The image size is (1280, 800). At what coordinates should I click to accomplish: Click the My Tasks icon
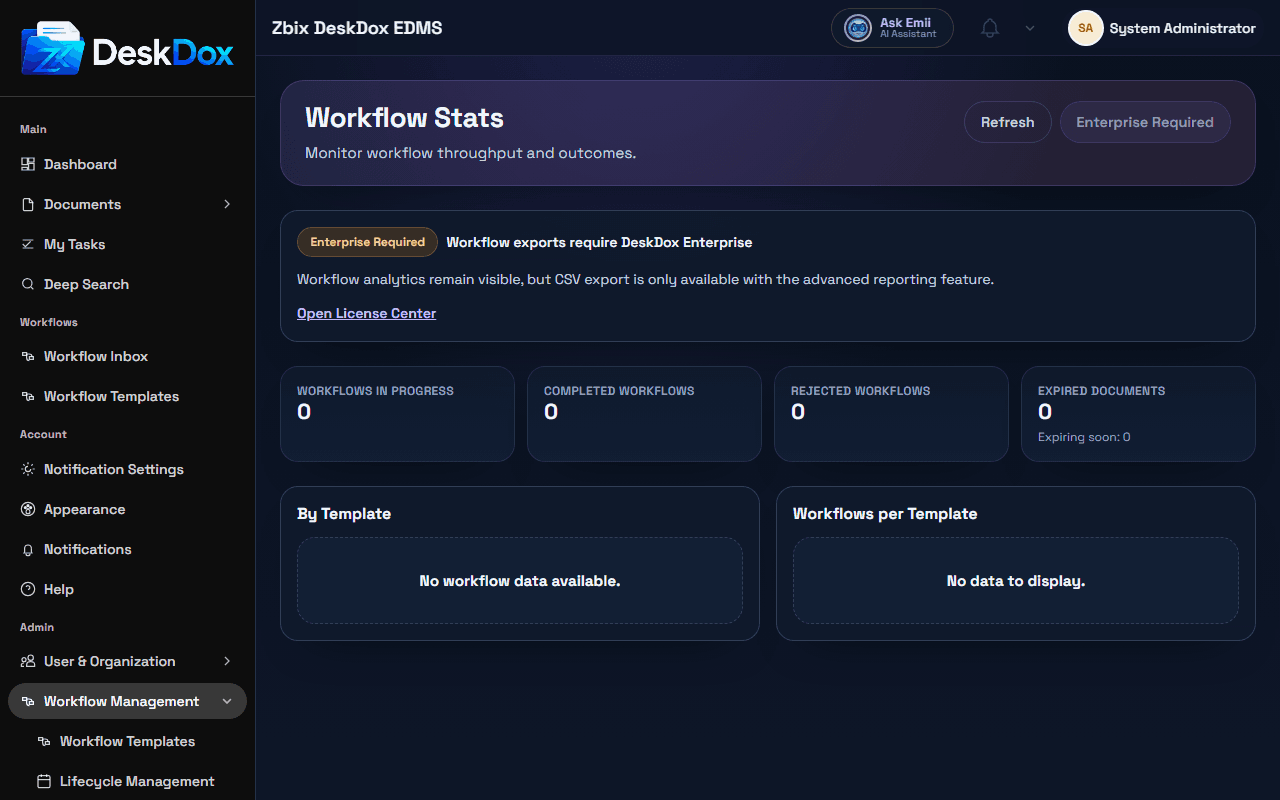pyautogui.click(x=28, y=244)
